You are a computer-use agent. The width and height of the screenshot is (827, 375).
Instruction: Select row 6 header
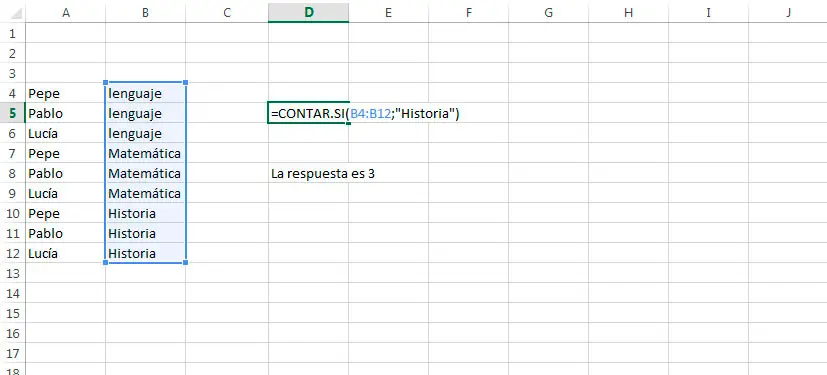tap(13, 133)
